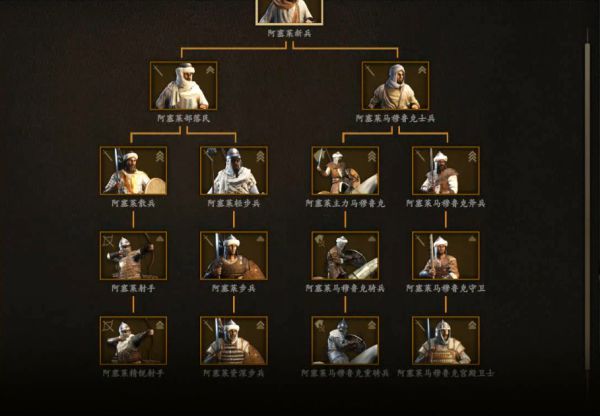Image resolution: width=600 pixels, height=416 pixels.
Task: Click the 阿塞莱射手 name label
Action: point(133,288)
